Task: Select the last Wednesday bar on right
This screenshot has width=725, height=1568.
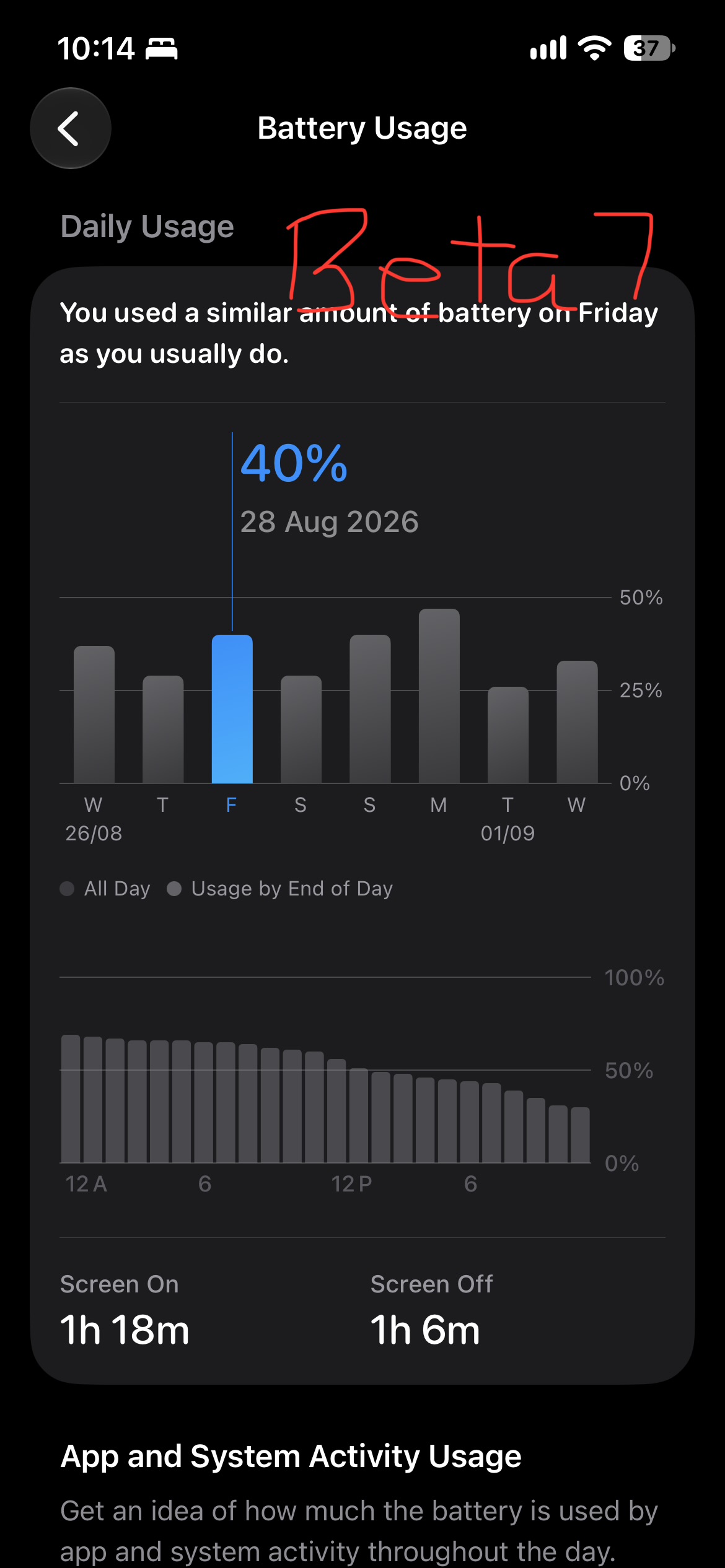Action: (577, 722)
